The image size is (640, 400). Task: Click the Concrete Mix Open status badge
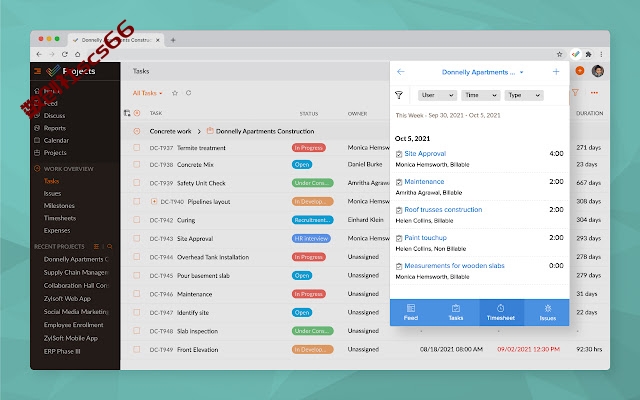point(302,164)
